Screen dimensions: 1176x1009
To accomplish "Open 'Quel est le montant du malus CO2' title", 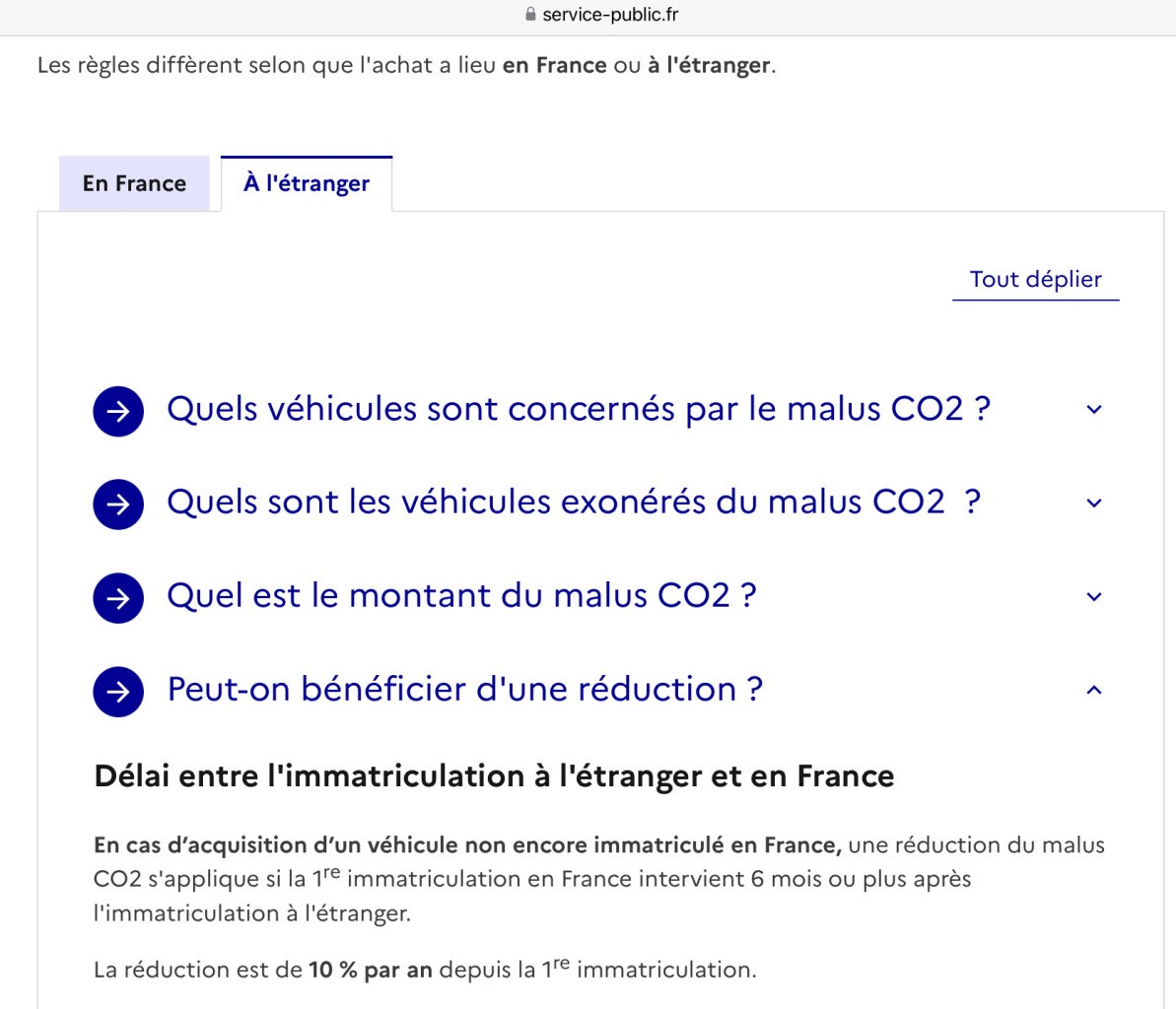I will pyautogui.click(x=461, y=596).
